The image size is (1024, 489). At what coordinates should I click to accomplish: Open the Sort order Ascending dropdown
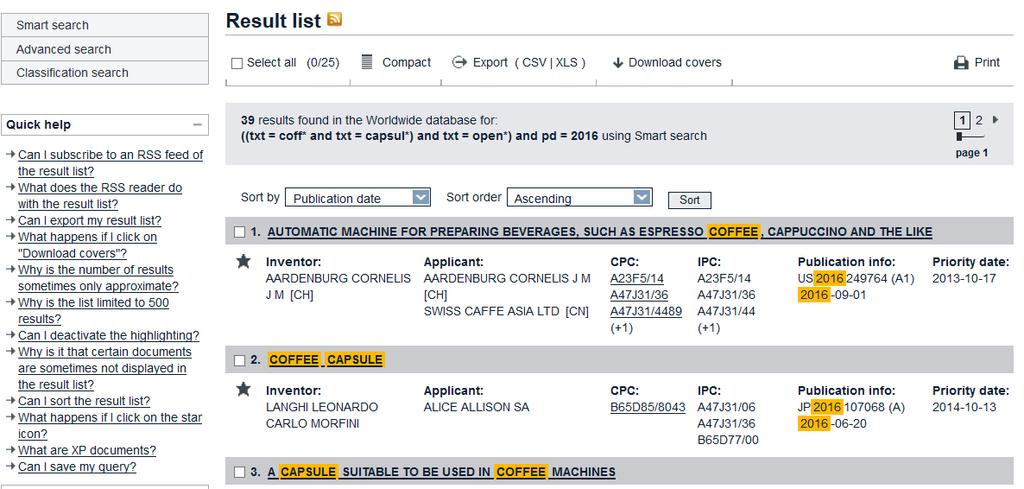click(579, 198)
